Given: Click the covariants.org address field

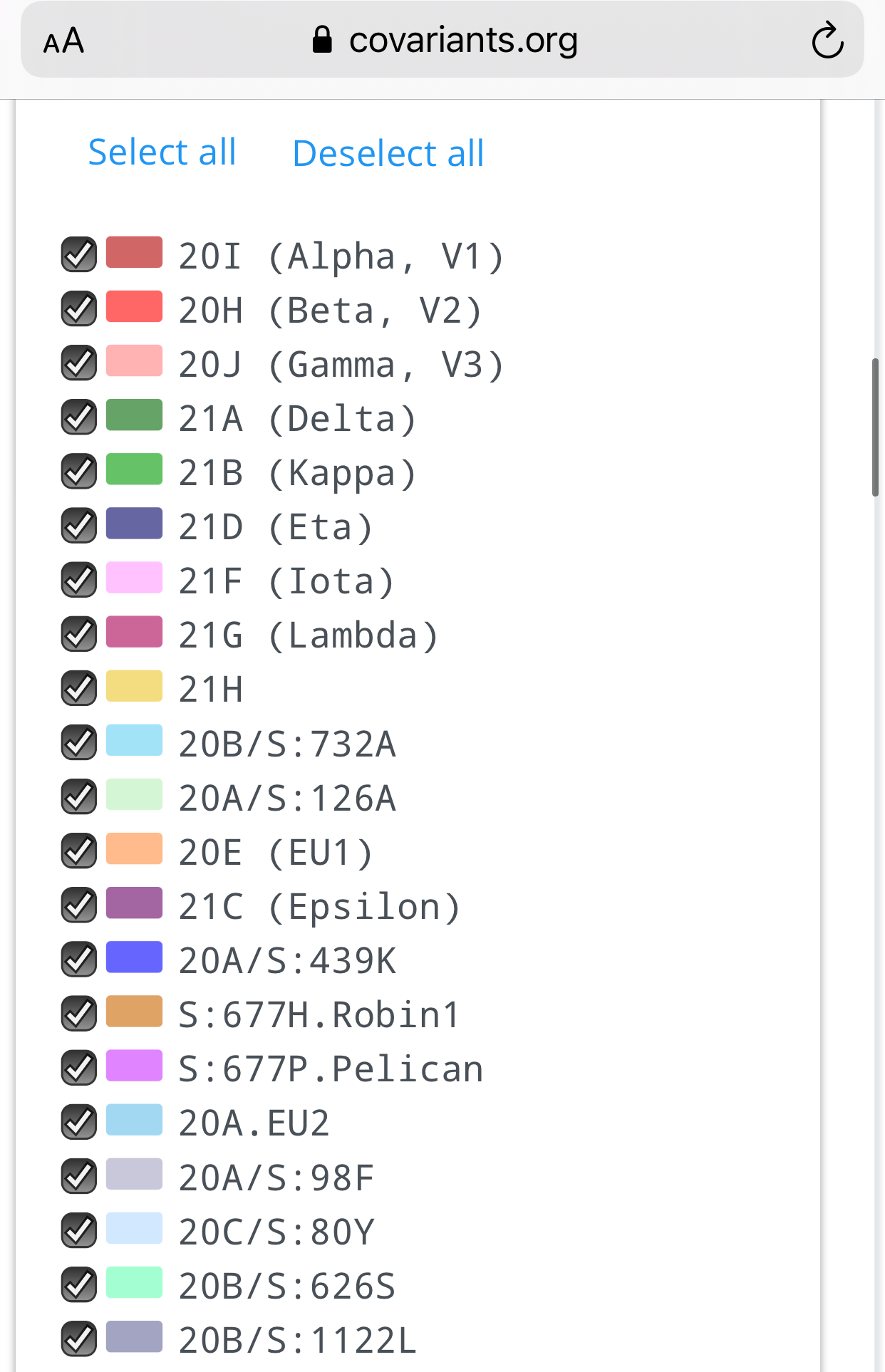Looking at the screenshot, I should coord(463,41).
